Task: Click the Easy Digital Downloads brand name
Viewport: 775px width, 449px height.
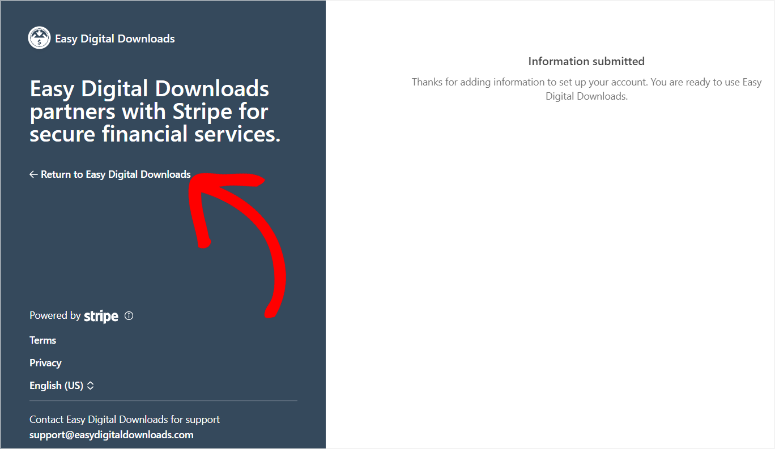Action: tap(115, 39)
